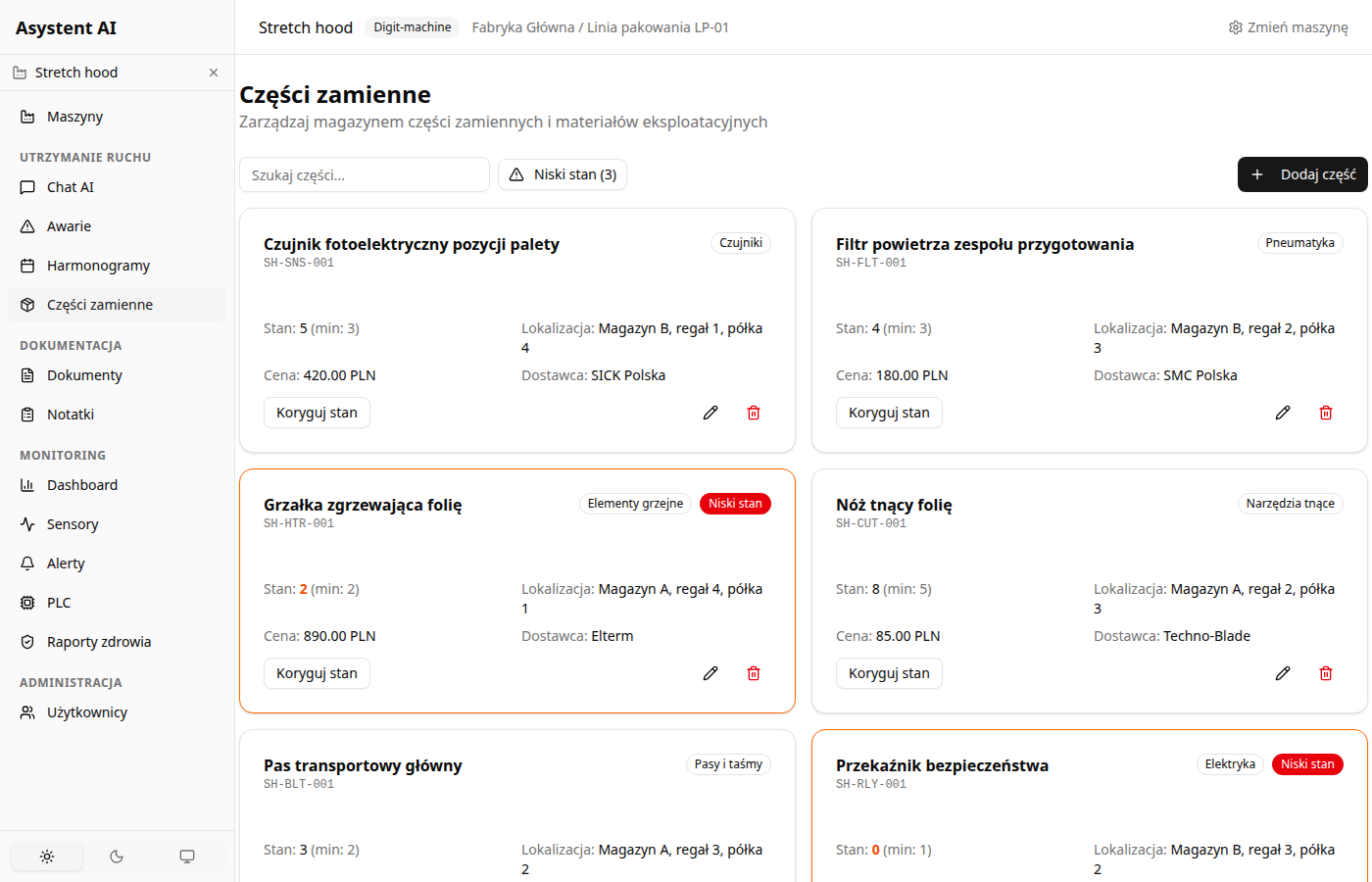Click the gear icon to change machine
Viewport: 1372px width, 882px height.
pyautogui.click(x=1236, y=27)
